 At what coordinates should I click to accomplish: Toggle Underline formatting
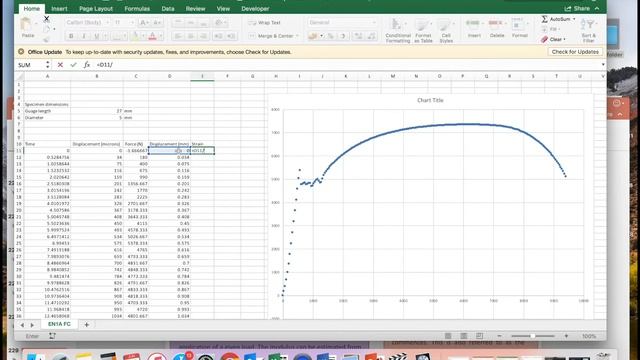click(97, 36)
